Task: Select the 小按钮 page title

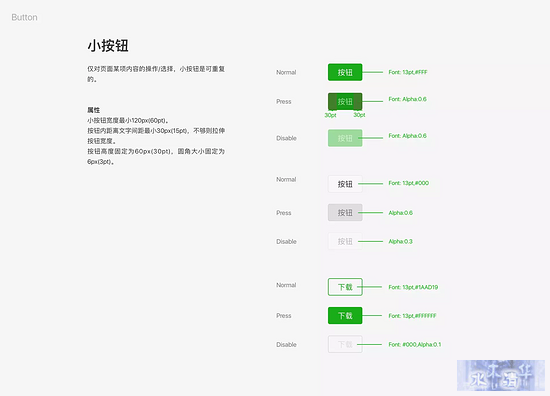Action: pyautogui.click(x=108, y=46)
